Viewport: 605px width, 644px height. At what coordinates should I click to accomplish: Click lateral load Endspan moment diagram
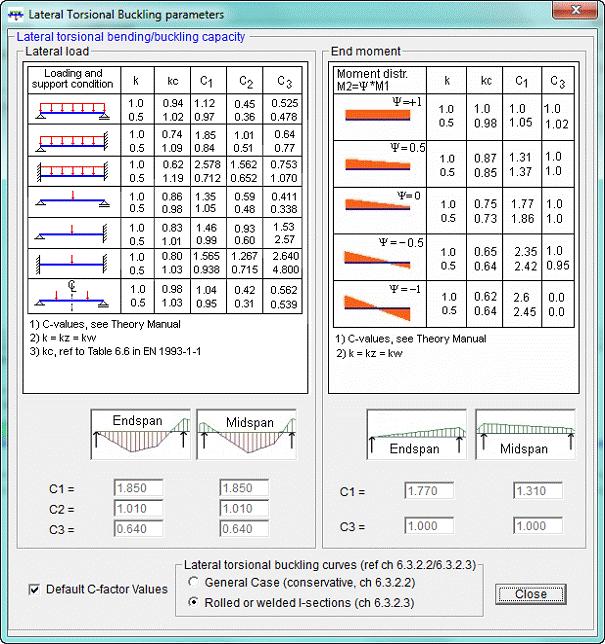point(140,434)
